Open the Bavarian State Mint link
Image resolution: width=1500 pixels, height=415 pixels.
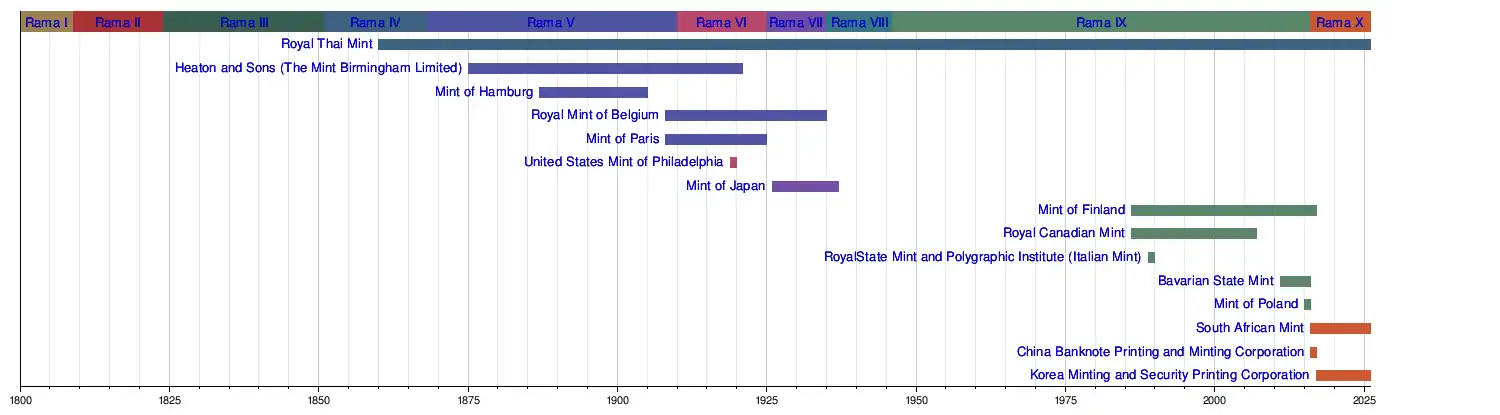1216,281
